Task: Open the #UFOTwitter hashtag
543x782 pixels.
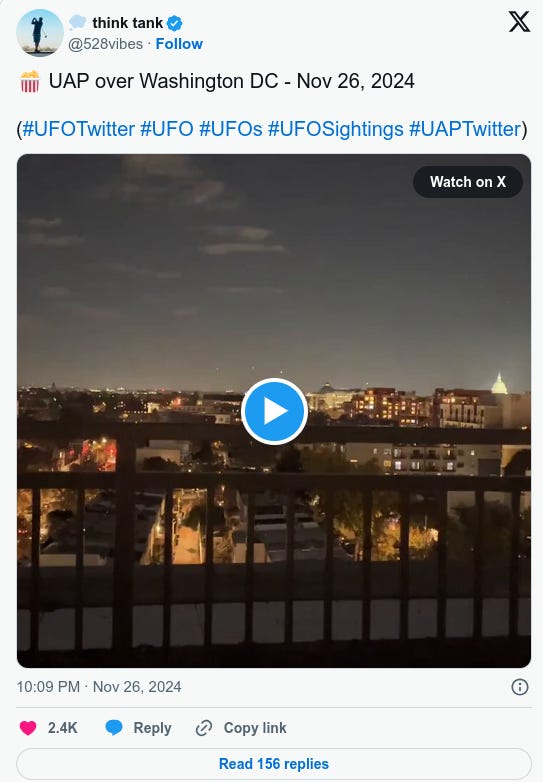Action: 78,129
